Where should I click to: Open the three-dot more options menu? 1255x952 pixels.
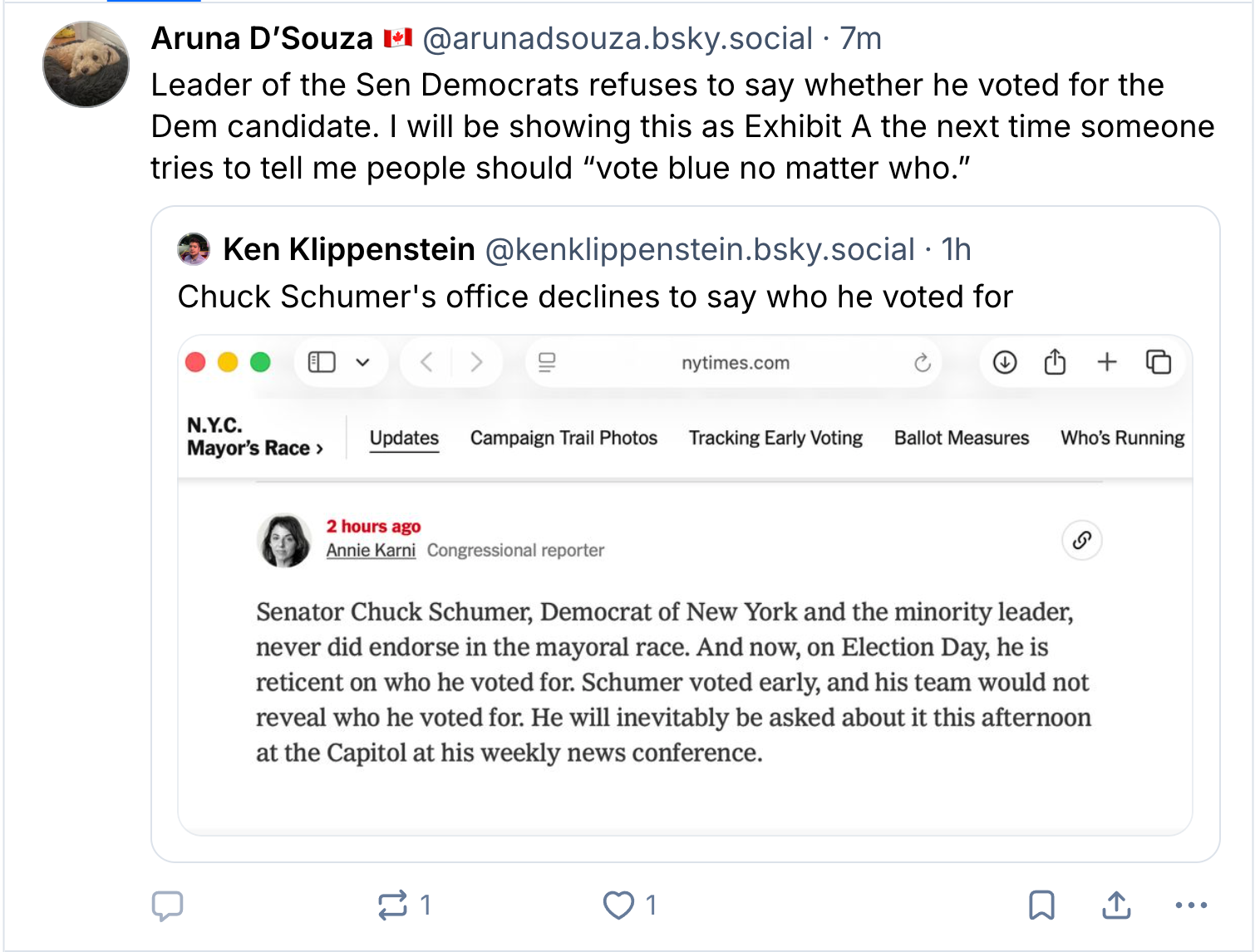1191,905
